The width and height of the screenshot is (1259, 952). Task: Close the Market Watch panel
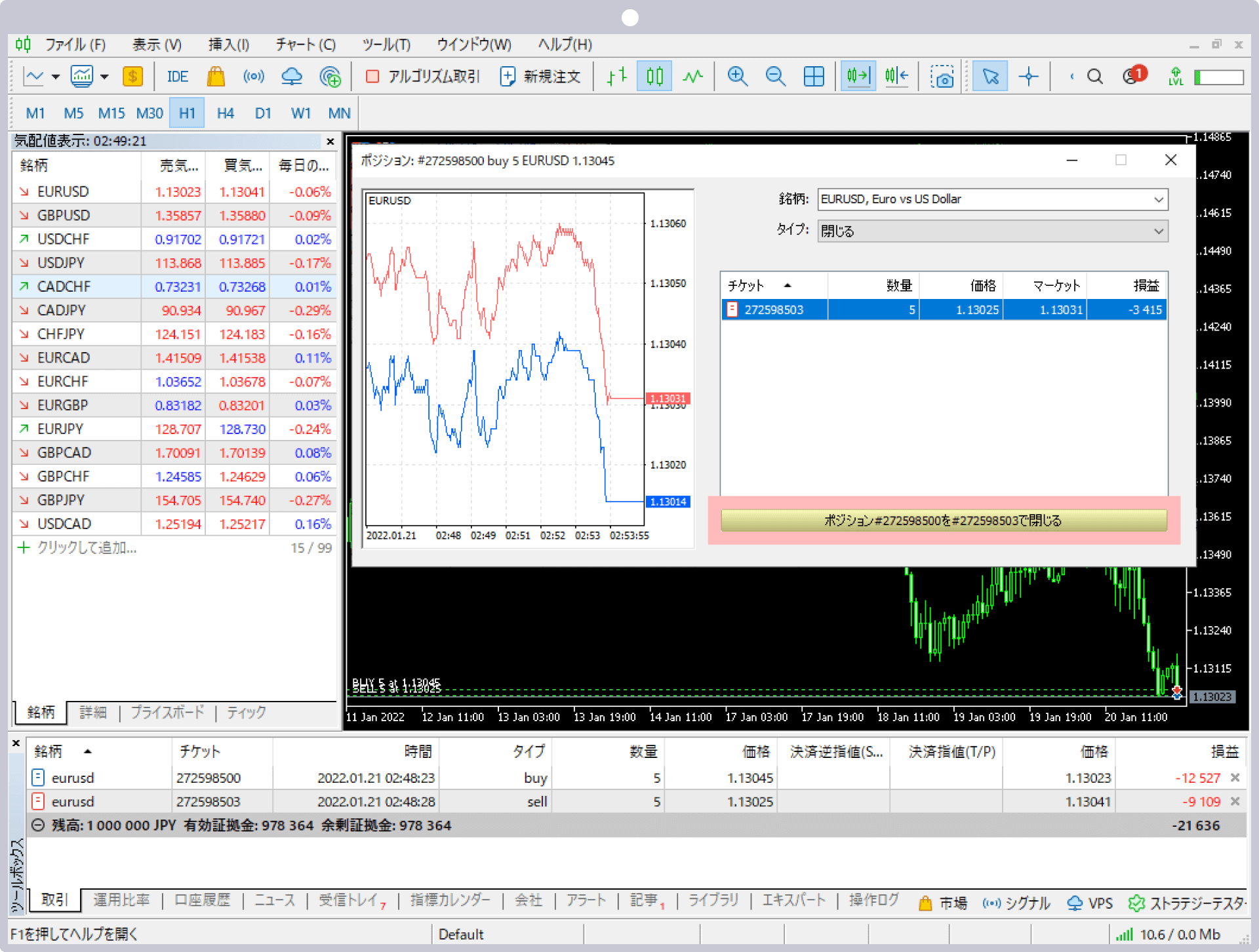pos(330,142)
